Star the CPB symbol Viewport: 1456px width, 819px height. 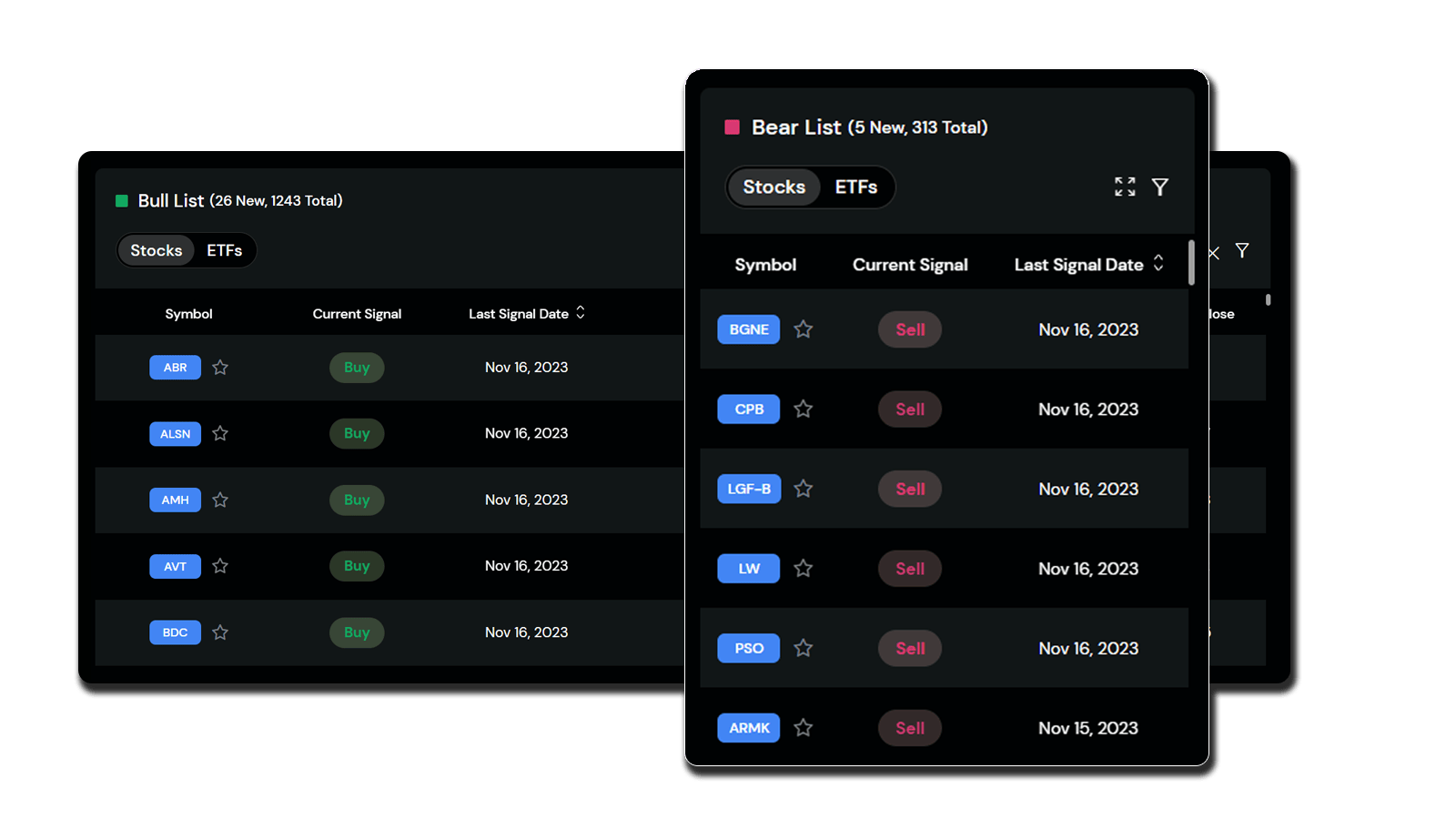[803, 409]
